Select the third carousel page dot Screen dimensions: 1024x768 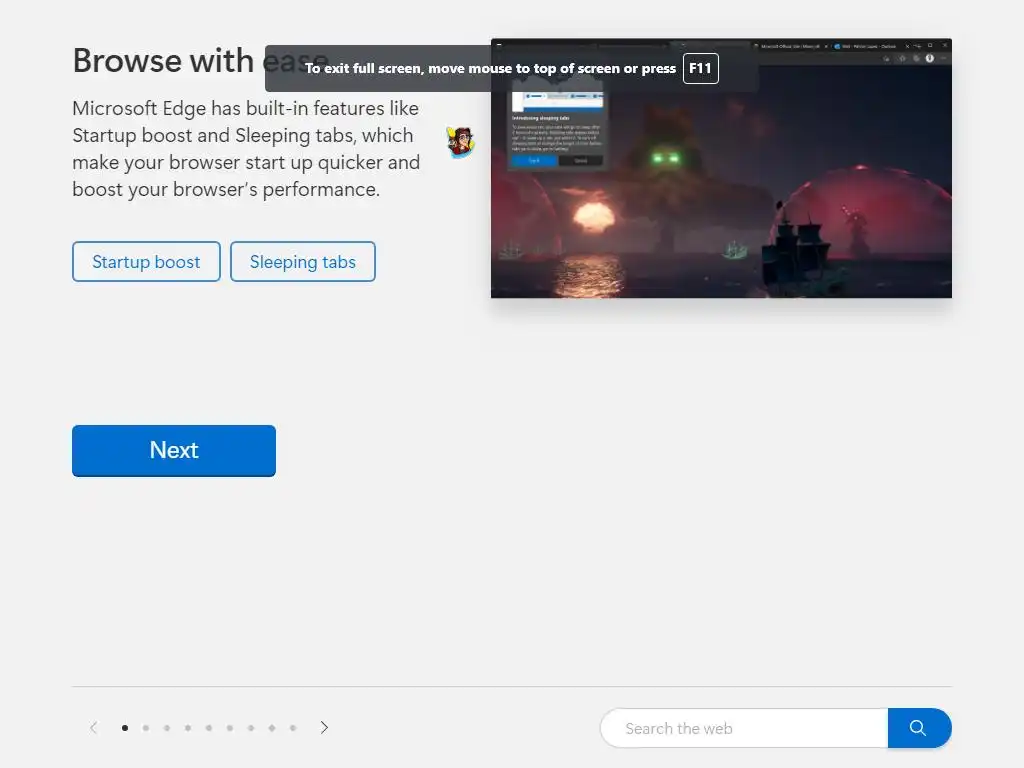[x=167, y=728]
